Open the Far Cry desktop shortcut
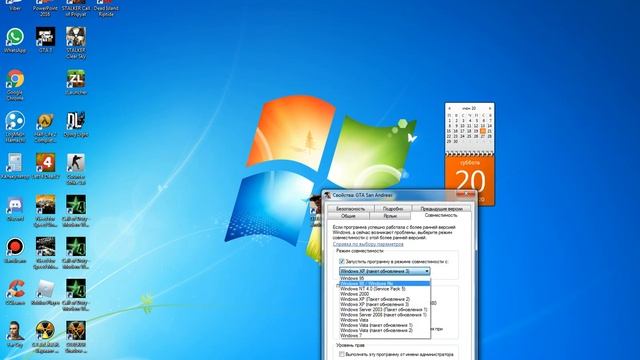The width and height of the screenshot is (640, 360). 15,334
